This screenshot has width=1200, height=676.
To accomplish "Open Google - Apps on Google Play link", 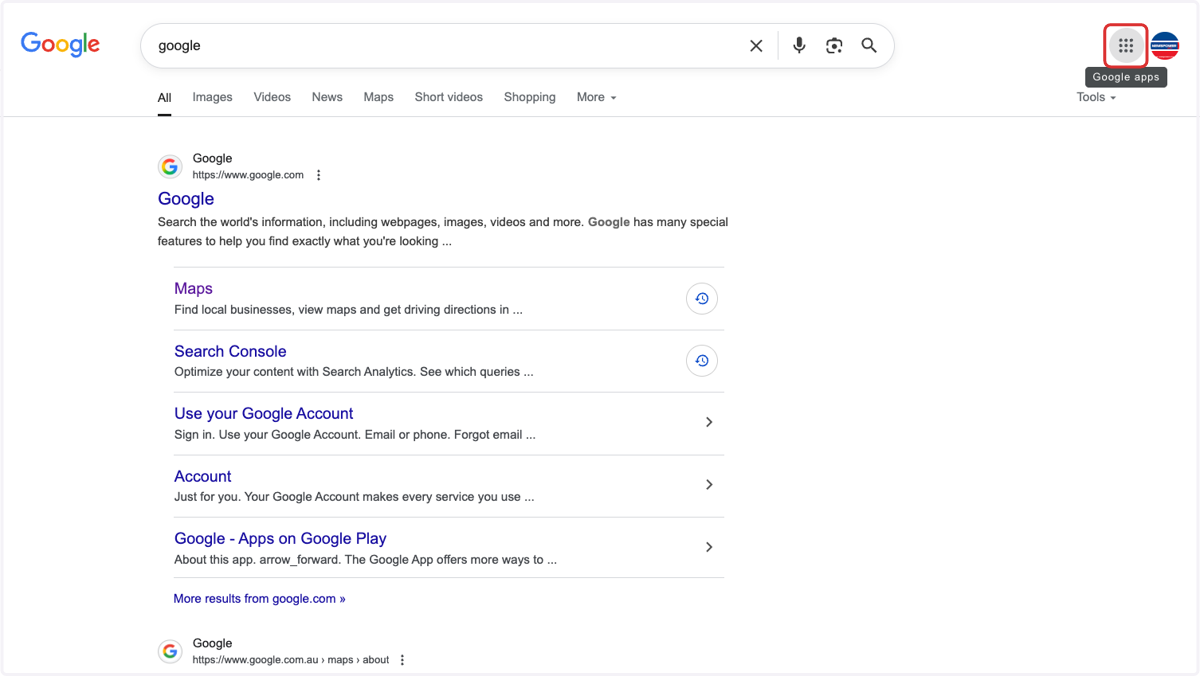I will point(280,538).
